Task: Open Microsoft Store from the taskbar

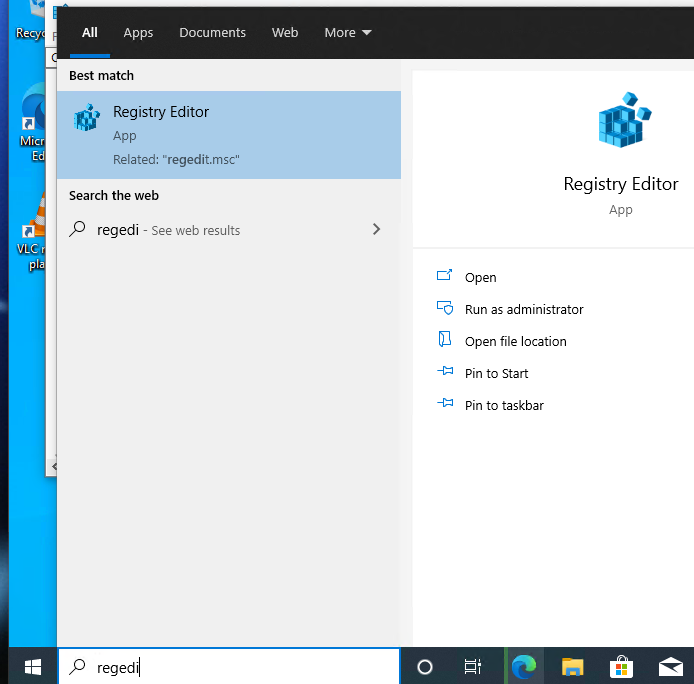Action: pyautogui.click(x=621, y=667)
